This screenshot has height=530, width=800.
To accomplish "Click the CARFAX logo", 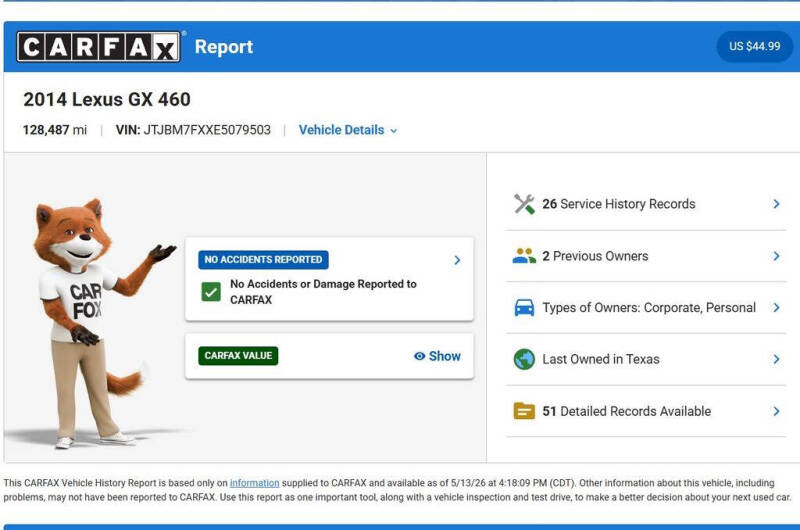I will [98, 47].
